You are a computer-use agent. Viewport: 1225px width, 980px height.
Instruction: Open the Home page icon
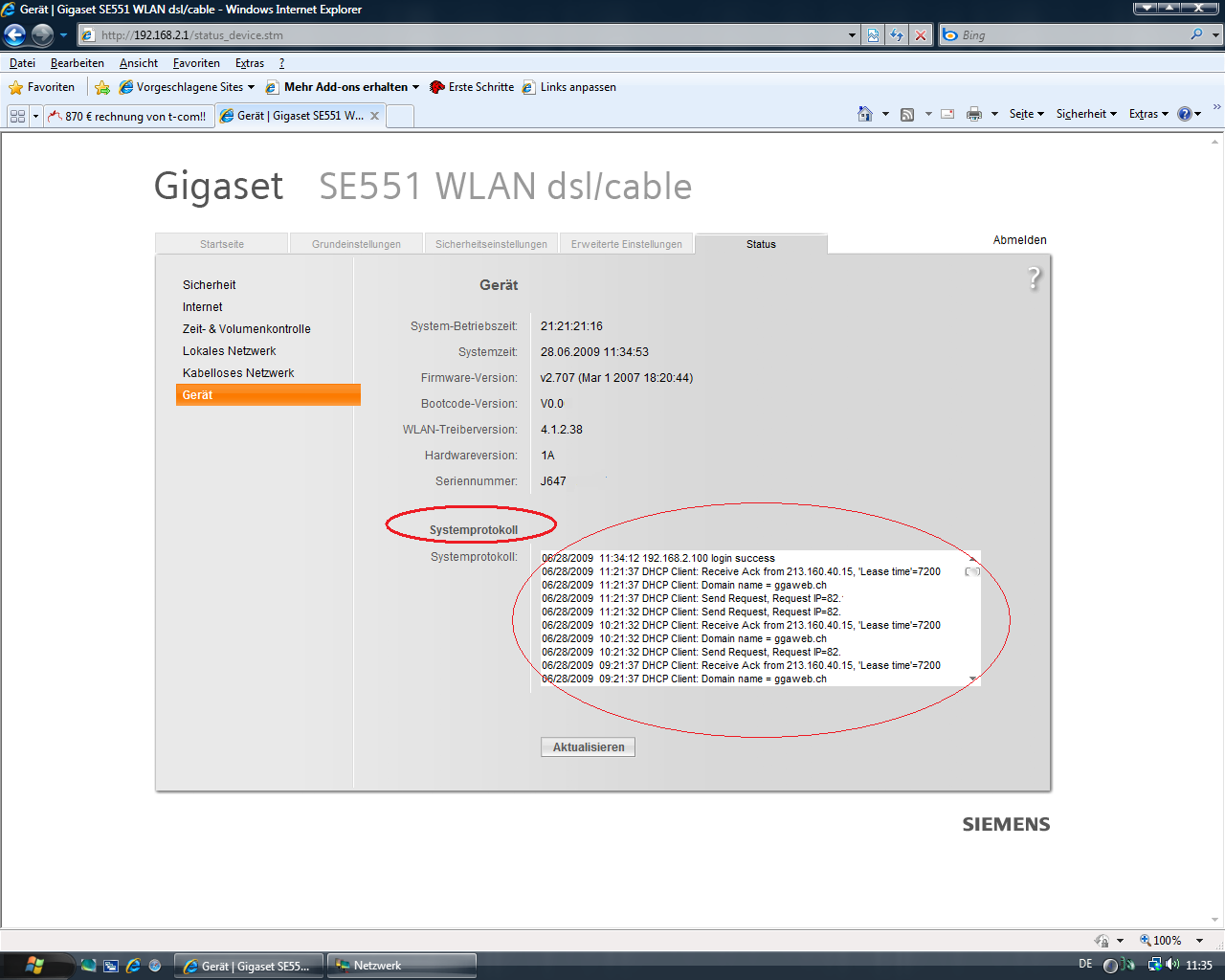coord(865,114)
